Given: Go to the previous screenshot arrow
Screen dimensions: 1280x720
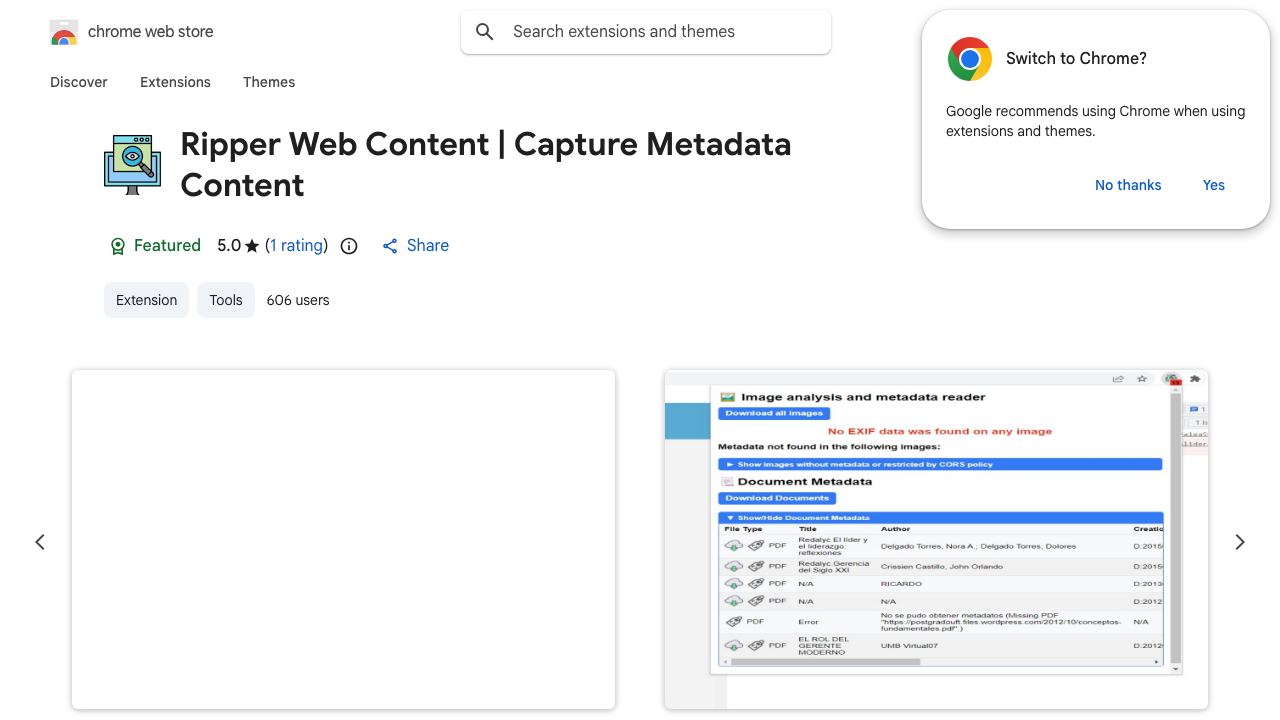Looking at the screenshot, I should pyautogui.click(x=40, y=542).
